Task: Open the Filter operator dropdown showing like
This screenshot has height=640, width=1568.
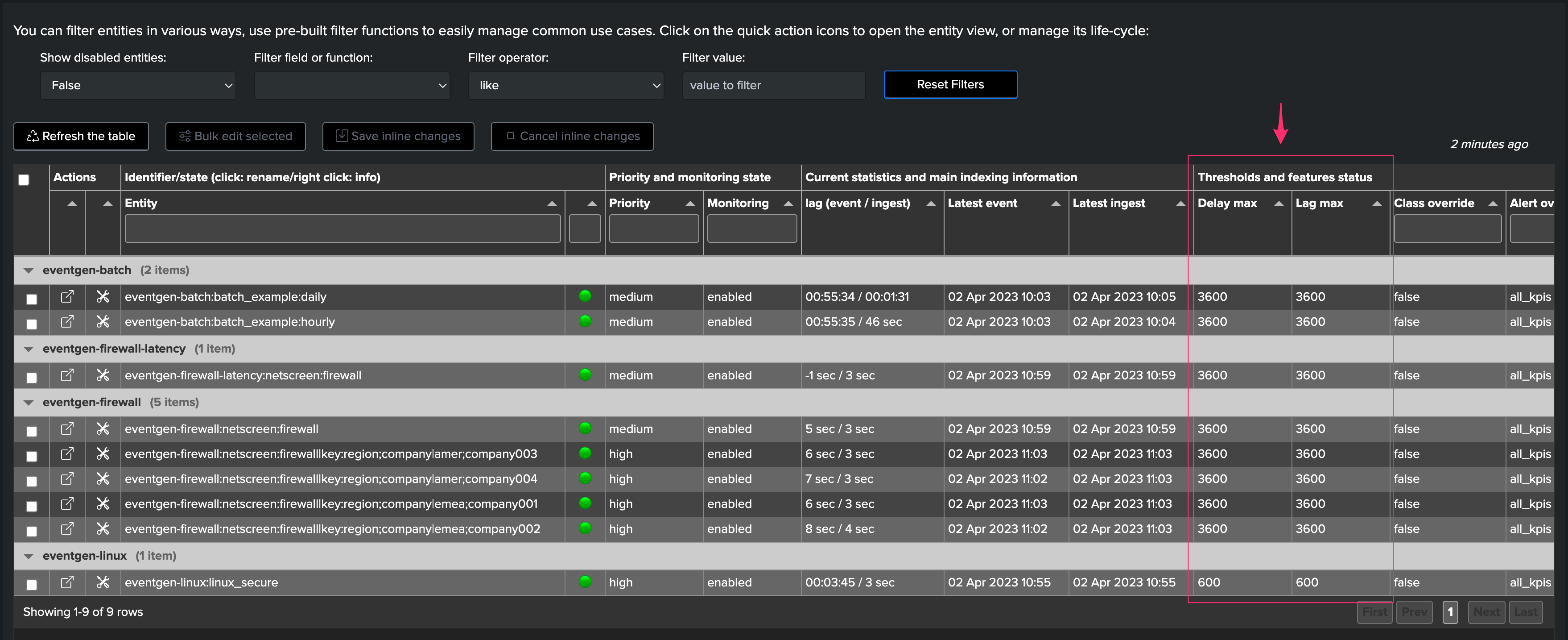Action: click(566, 85)
